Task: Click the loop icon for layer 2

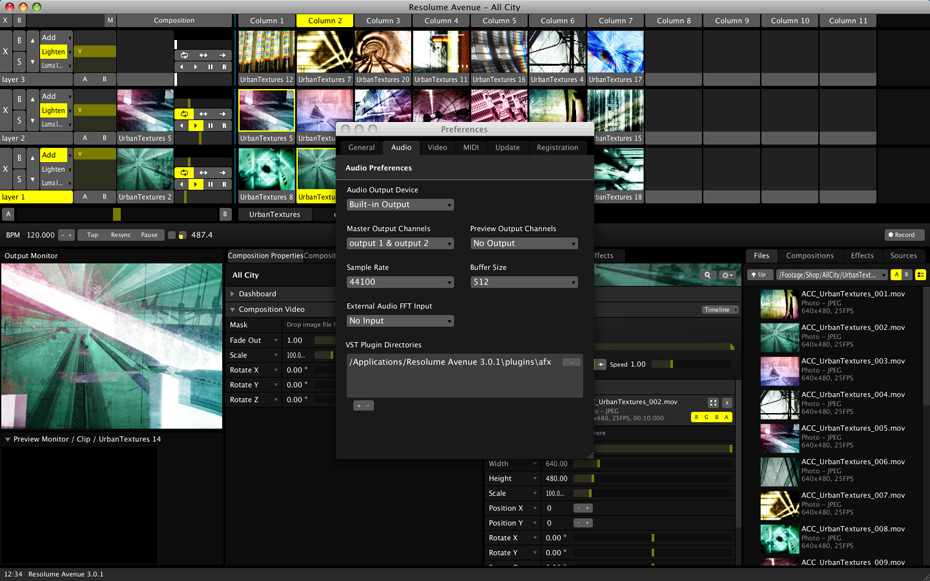Action: (184, 114)
